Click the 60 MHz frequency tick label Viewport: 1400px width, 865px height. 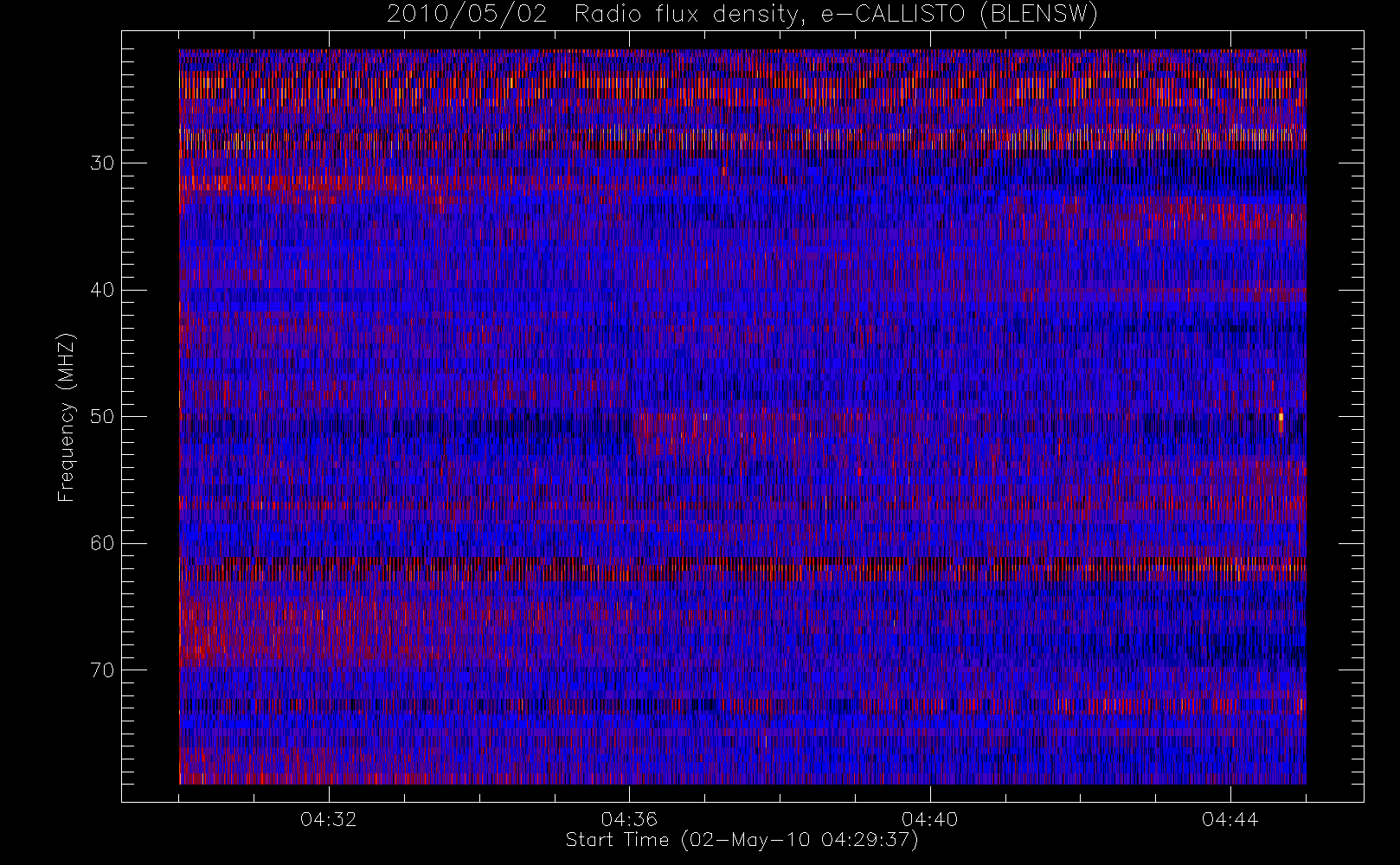[102, 543]
